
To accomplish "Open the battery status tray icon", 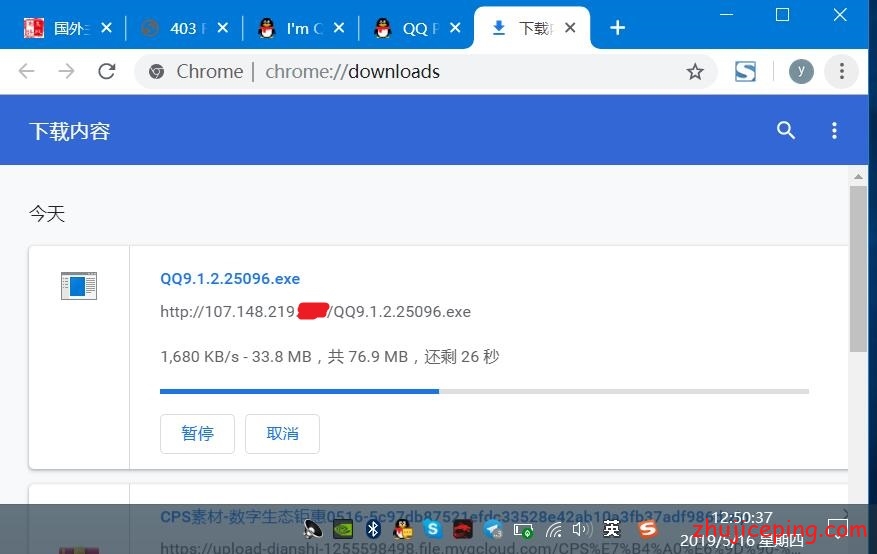I will click(524, 530).
